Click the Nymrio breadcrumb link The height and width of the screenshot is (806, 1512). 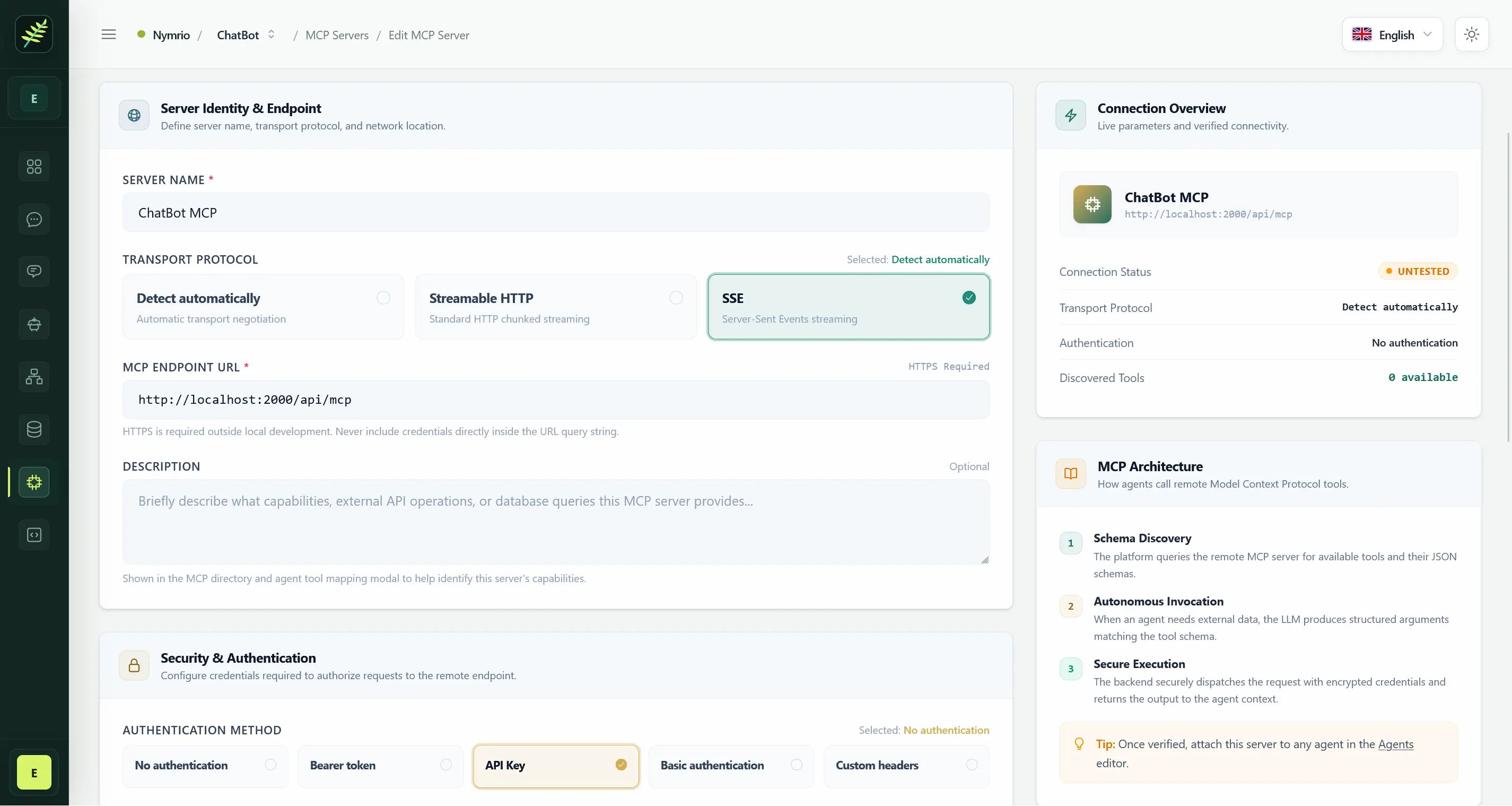tap(171, 35)
